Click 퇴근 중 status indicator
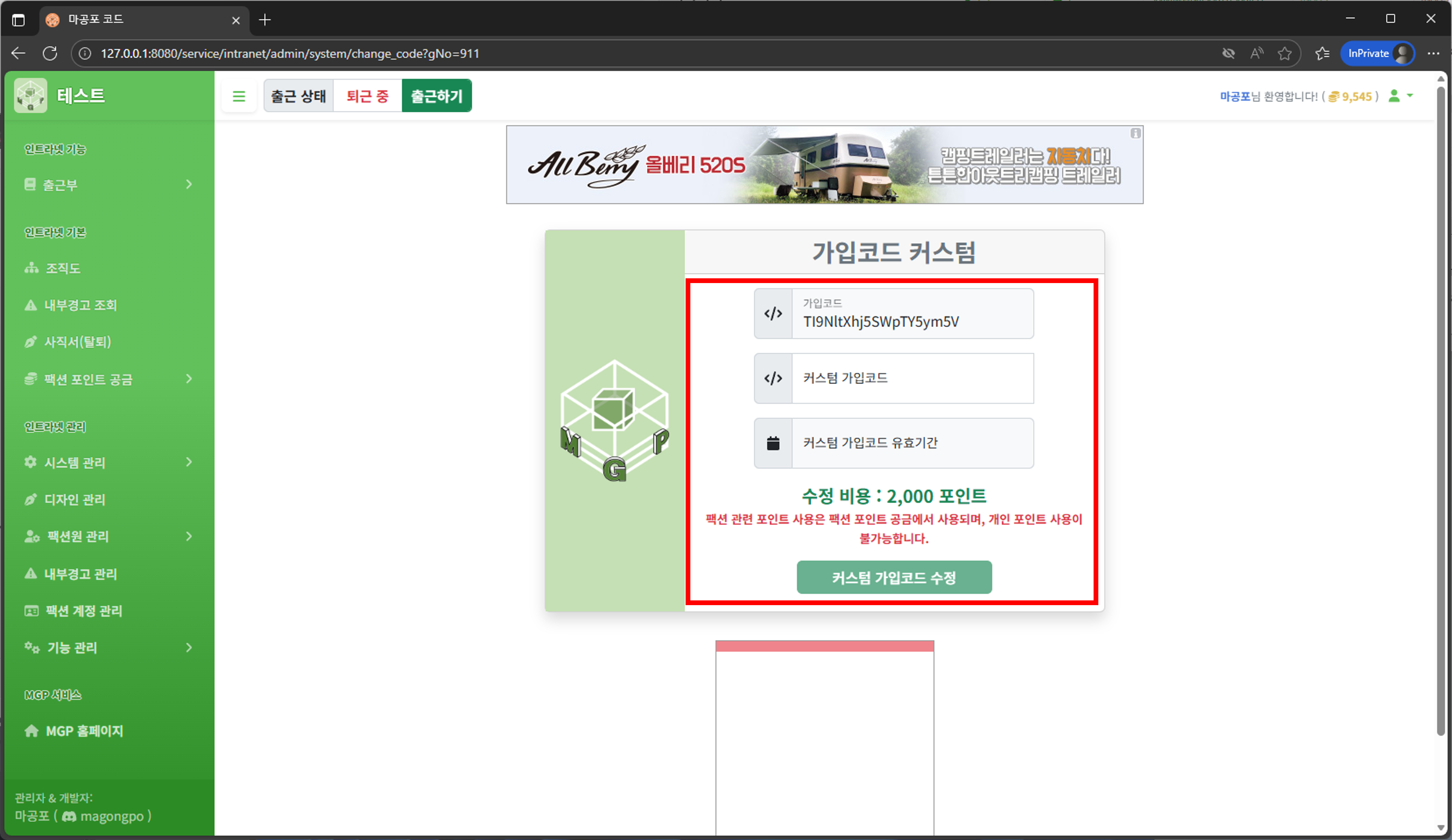This screenshot has height=840, width=1452. click(x=367, y=96)
